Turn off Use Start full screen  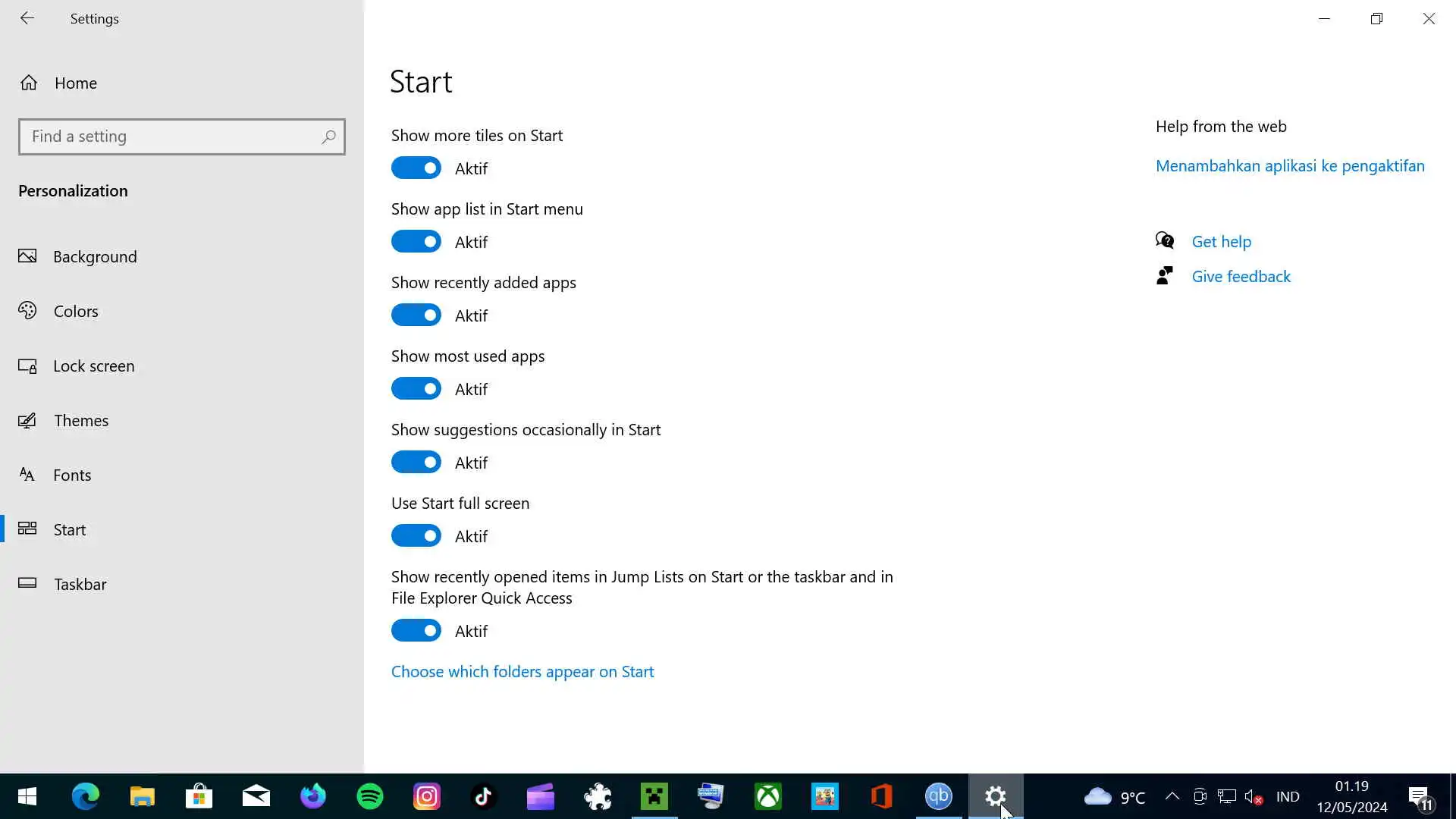416,535
